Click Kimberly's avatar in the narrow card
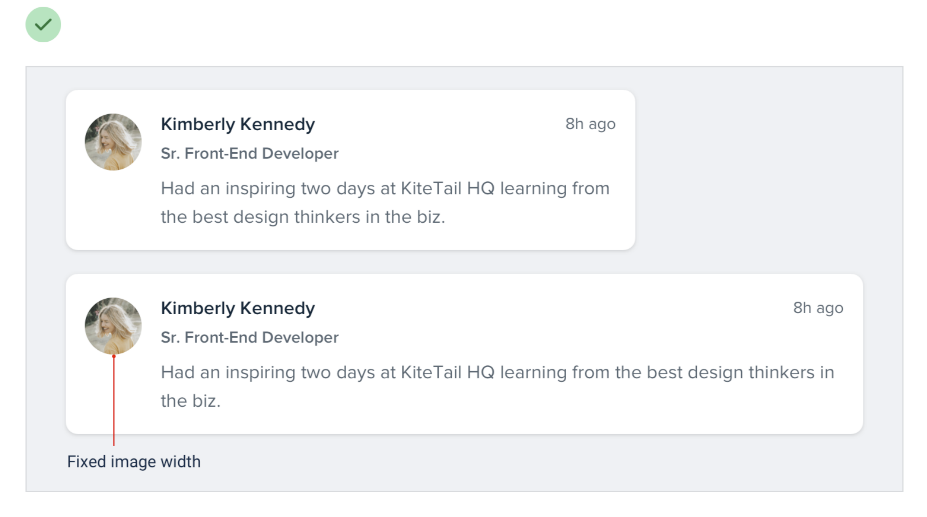927x517 pixels. [x=113, y=142]
